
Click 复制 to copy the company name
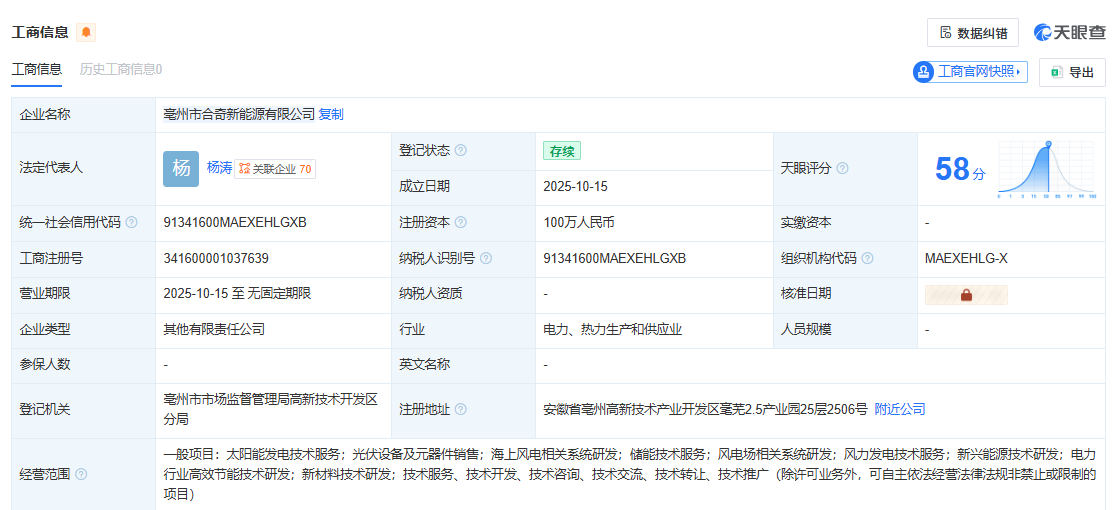pyautogui.click(x=331, y=114)
